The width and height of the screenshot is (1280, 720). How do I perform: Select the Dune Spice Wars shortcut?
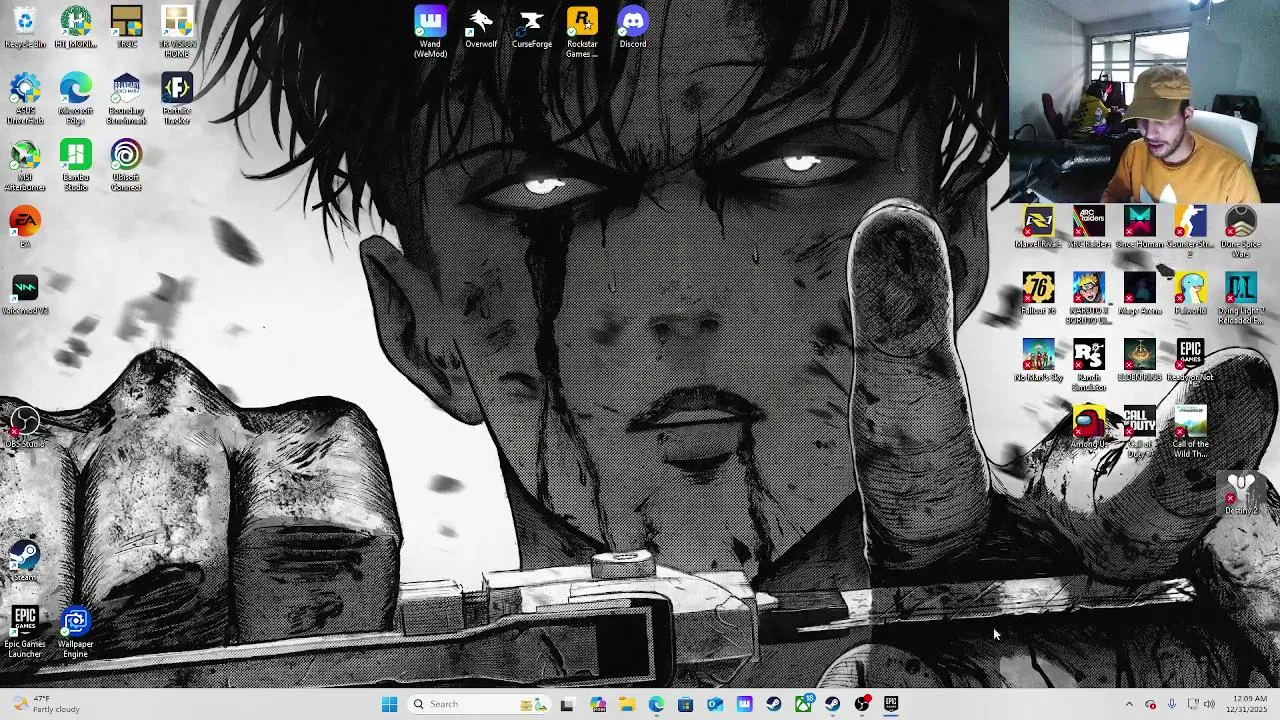(1241, 232)
